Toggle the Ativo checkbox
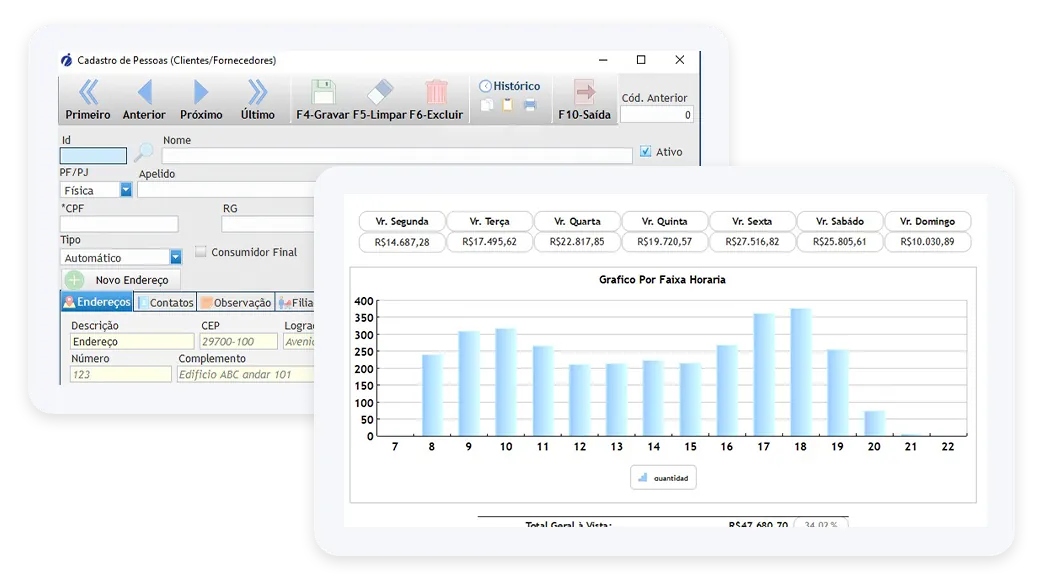1041x582 pixels. [x=645, y=152]
